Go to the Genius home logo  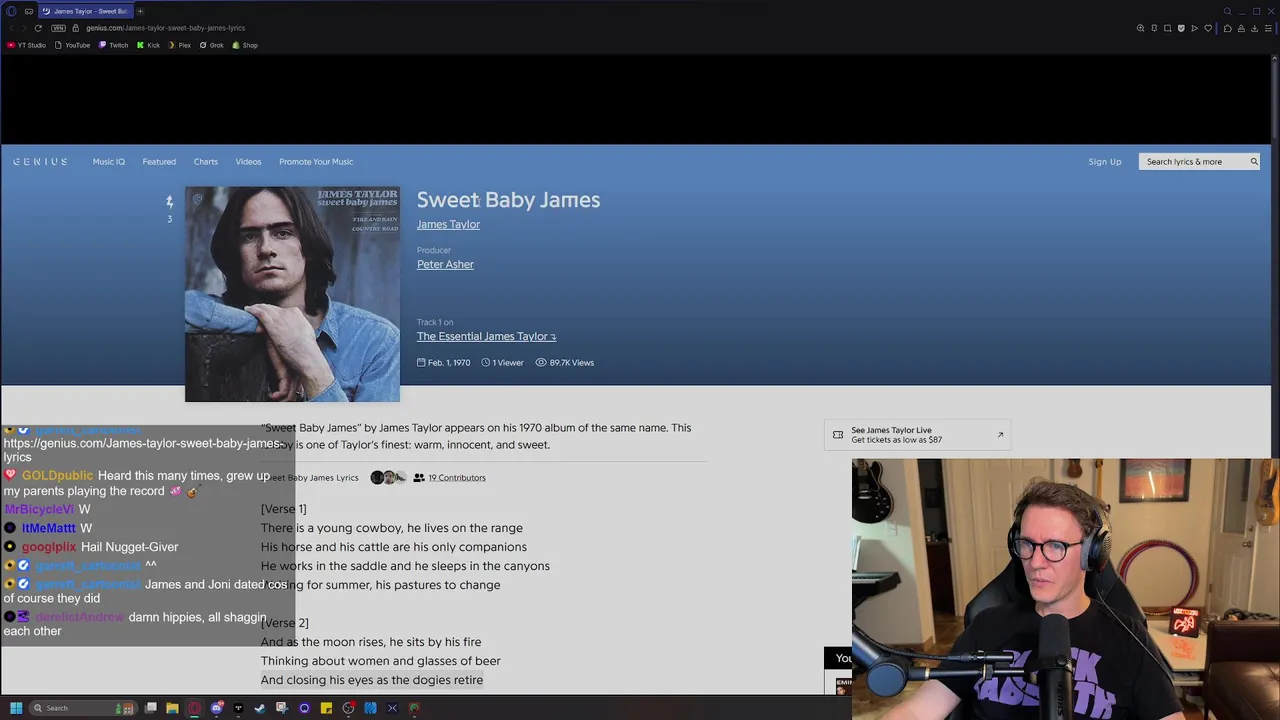(40, 161)
